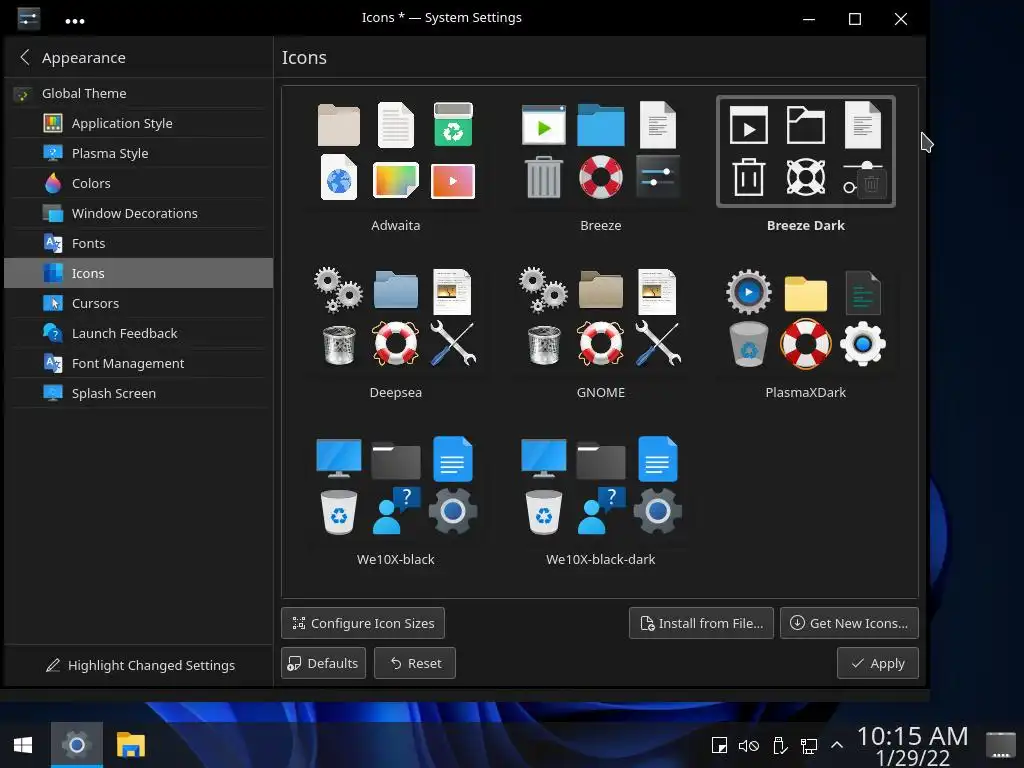1024x768 pixels.
Task: Toggle Highlight Changed Settings
Action: 140,665
